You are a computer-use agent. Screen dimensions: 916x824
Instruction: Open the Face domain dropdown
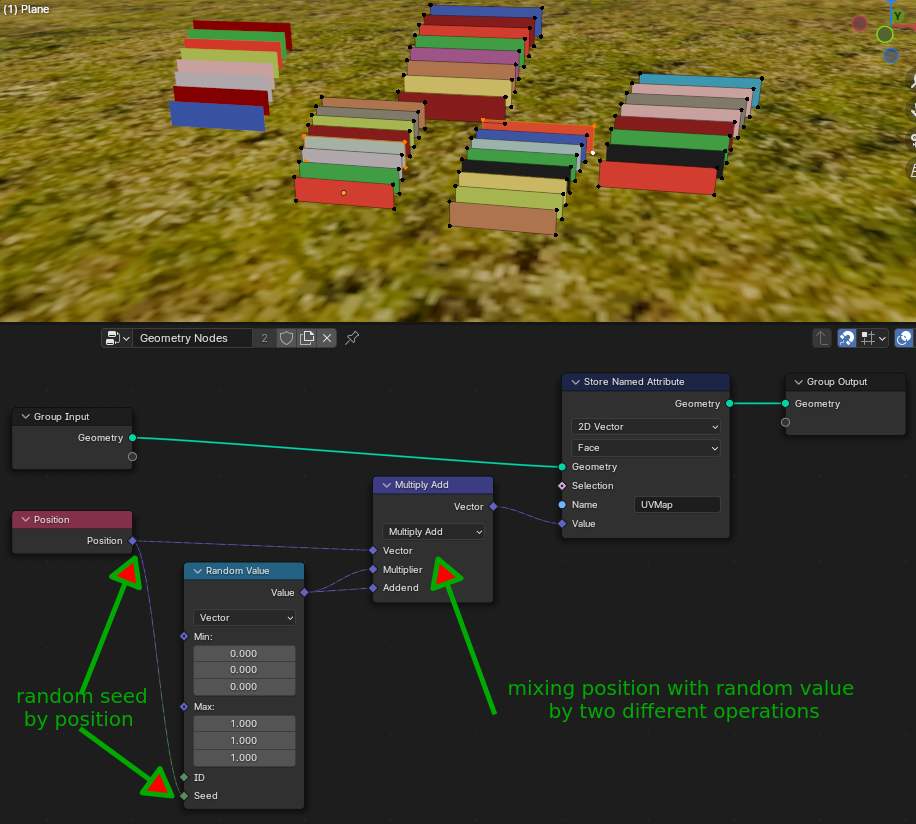(646, 447)
